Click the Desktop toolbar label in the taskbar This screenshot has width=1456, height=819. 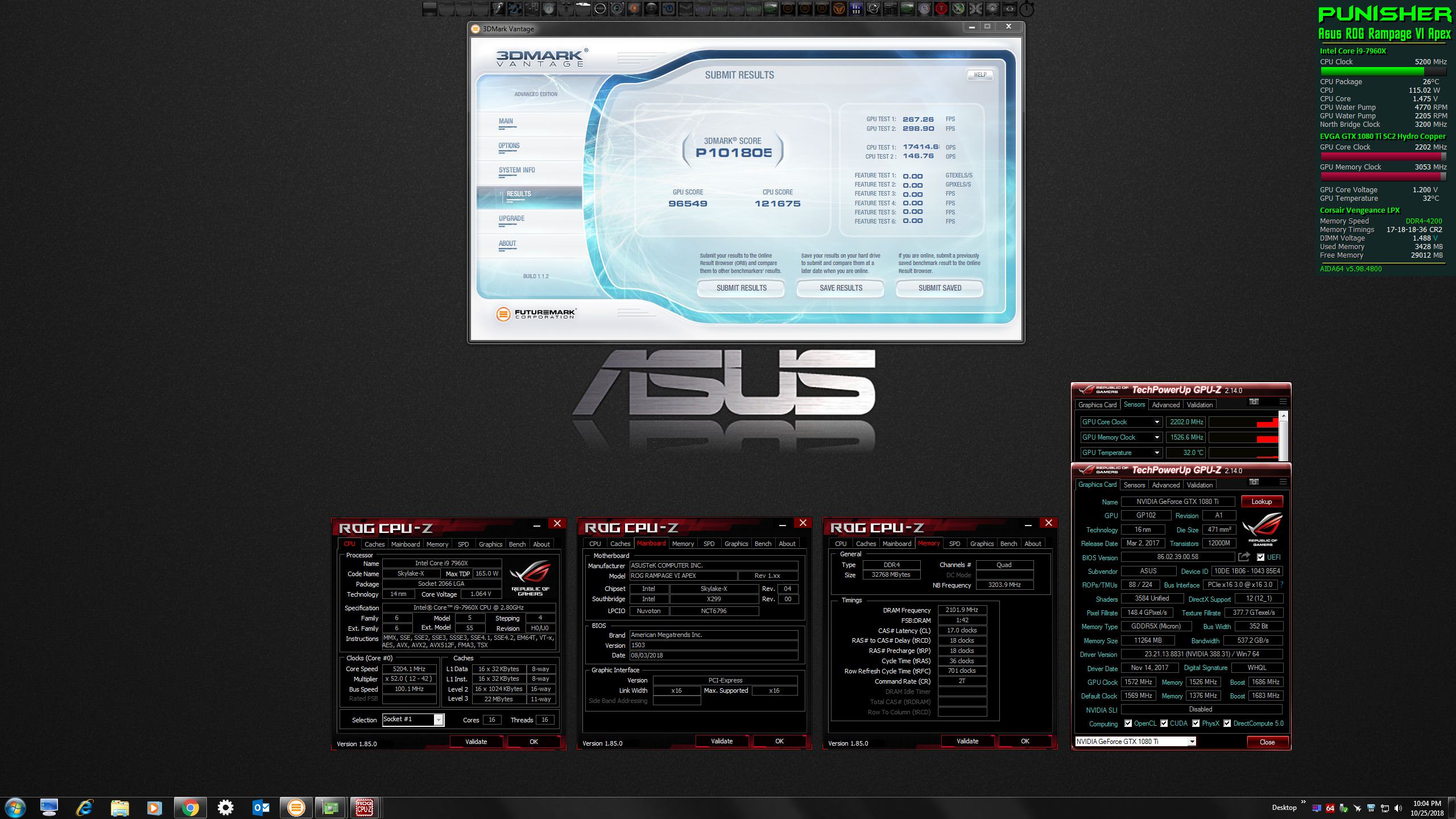point(1284,808)
